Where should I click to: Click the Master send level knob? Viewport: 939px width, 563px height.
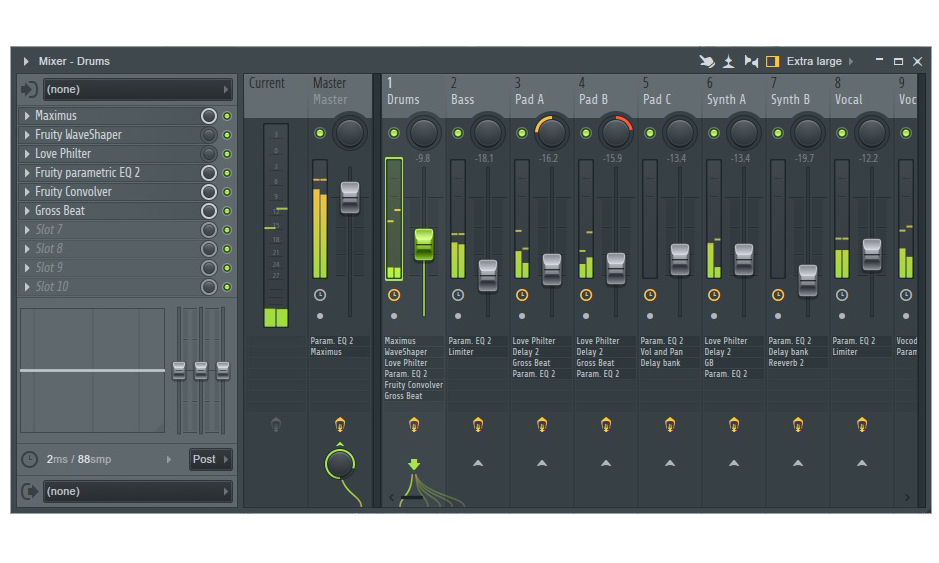(340, 464)
